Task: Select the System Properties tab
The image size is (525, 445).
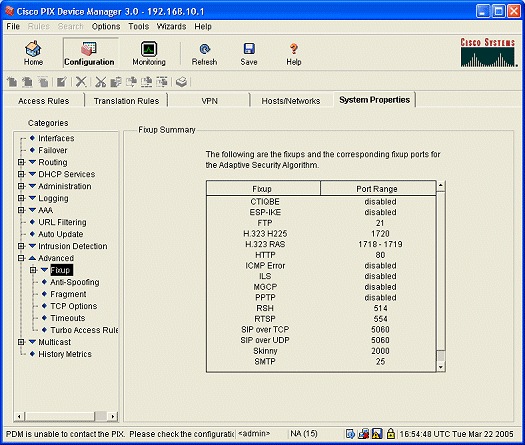Action: click(x=374, y=100)
